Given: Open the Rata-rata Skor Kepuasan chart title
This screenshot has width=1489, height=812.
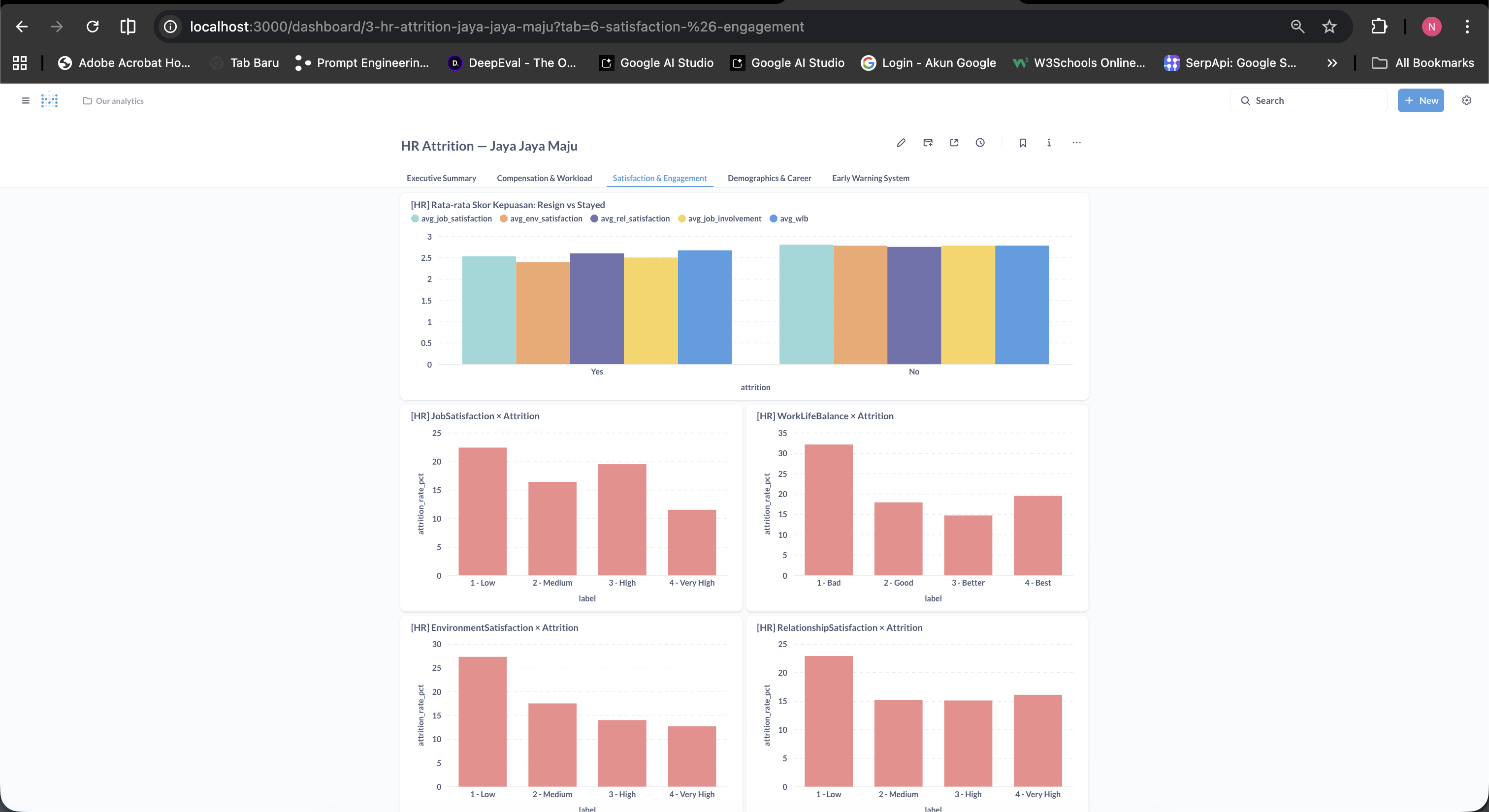Looking at the screenshot, I should pyautogui.click(x=508, y=205).
